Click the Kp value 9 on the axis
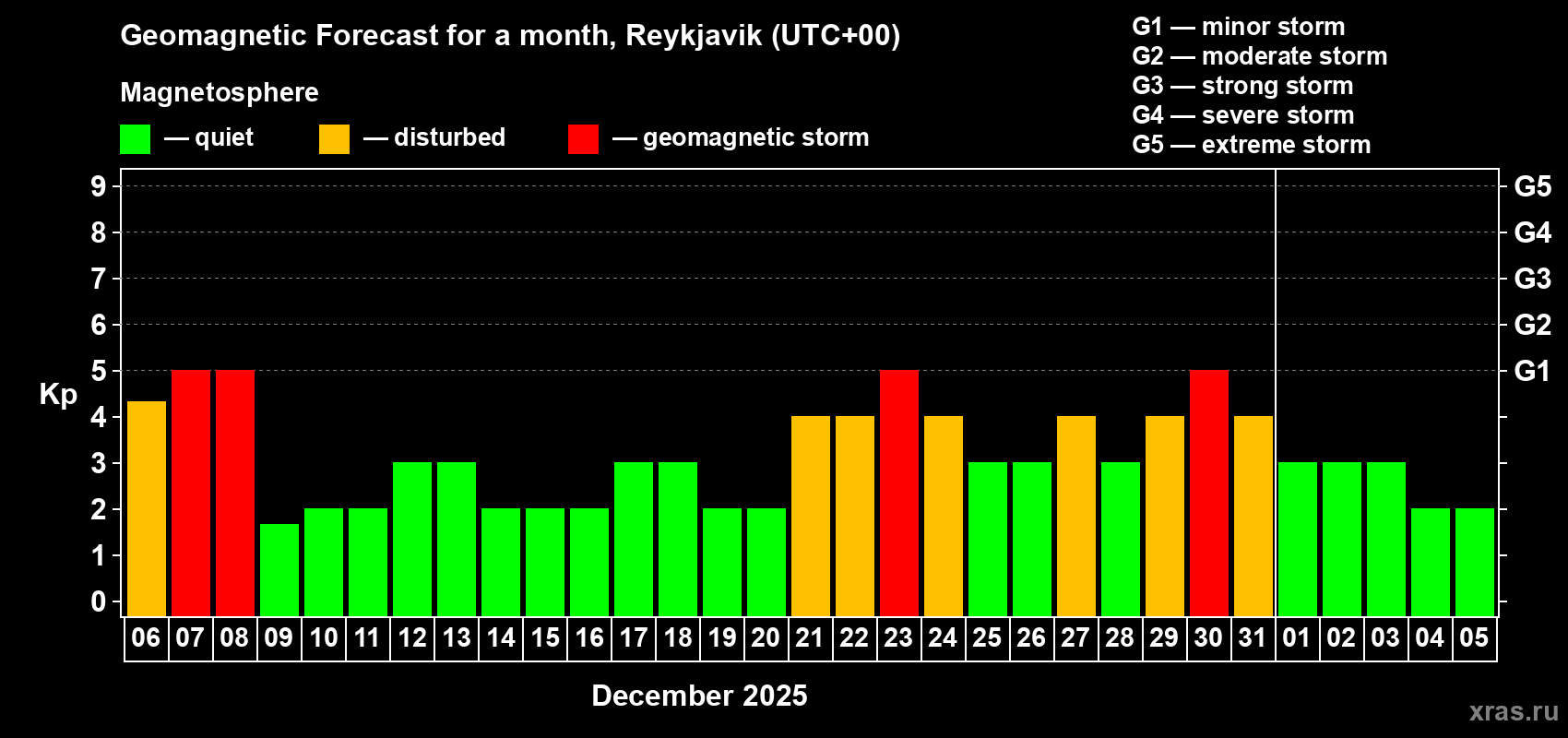The image size is (1568, 738). coord(99,186)
